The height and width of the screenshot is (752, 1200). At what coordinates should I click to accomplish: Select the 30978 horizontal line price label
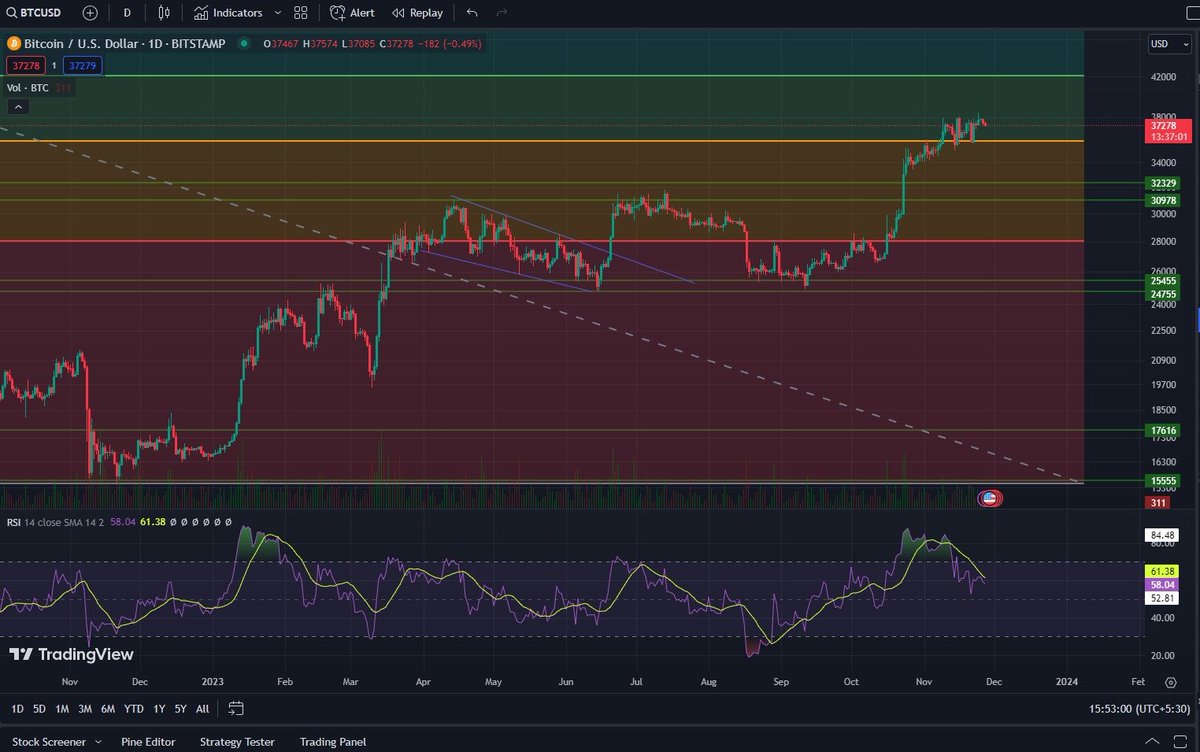click(1165, 201)
